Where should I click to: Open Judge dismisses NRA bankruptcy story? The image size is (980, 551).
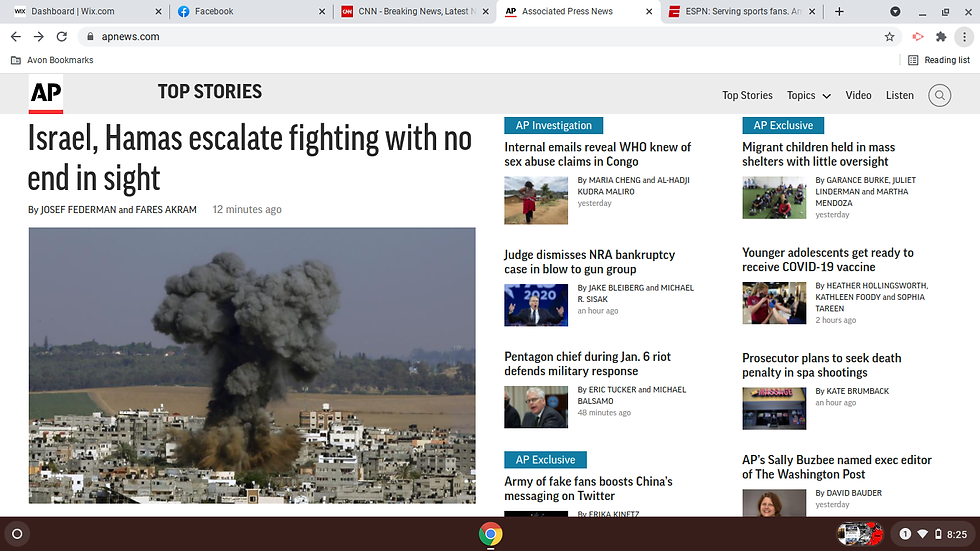click(589, 262)
